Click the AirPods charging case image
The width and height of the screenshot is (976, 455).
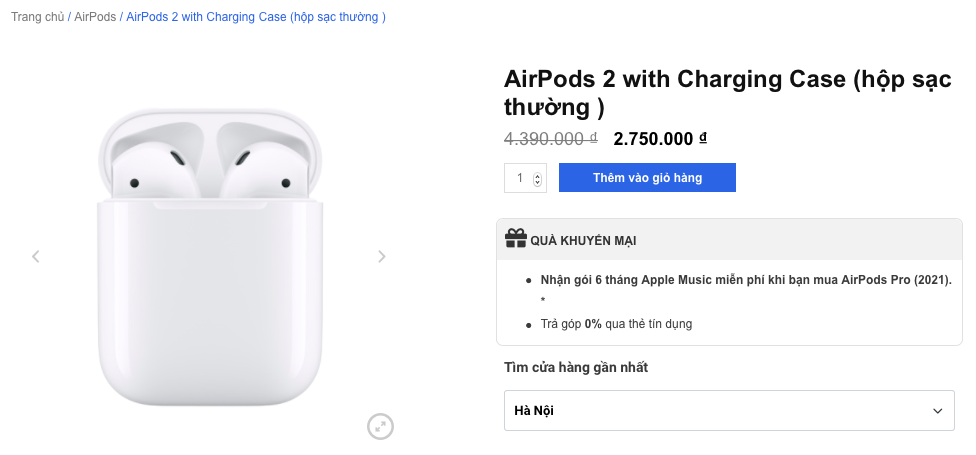[x=210, y=256]
